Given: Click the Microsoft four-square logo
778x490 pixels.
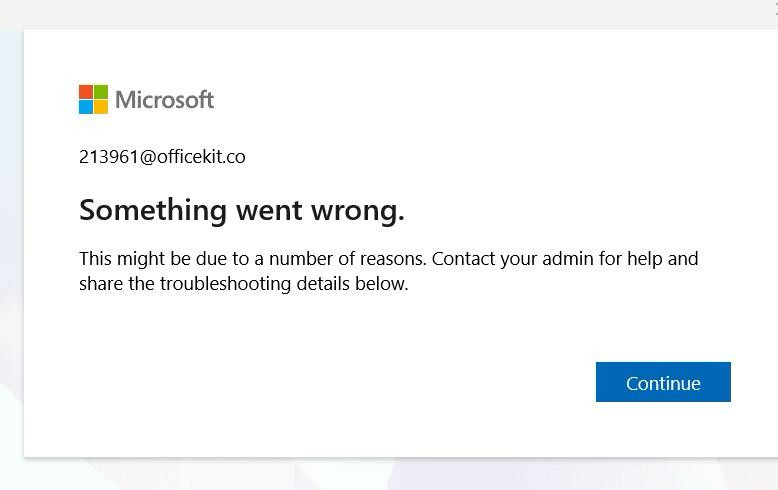Looking at the screenshot, I should (93, 99).
